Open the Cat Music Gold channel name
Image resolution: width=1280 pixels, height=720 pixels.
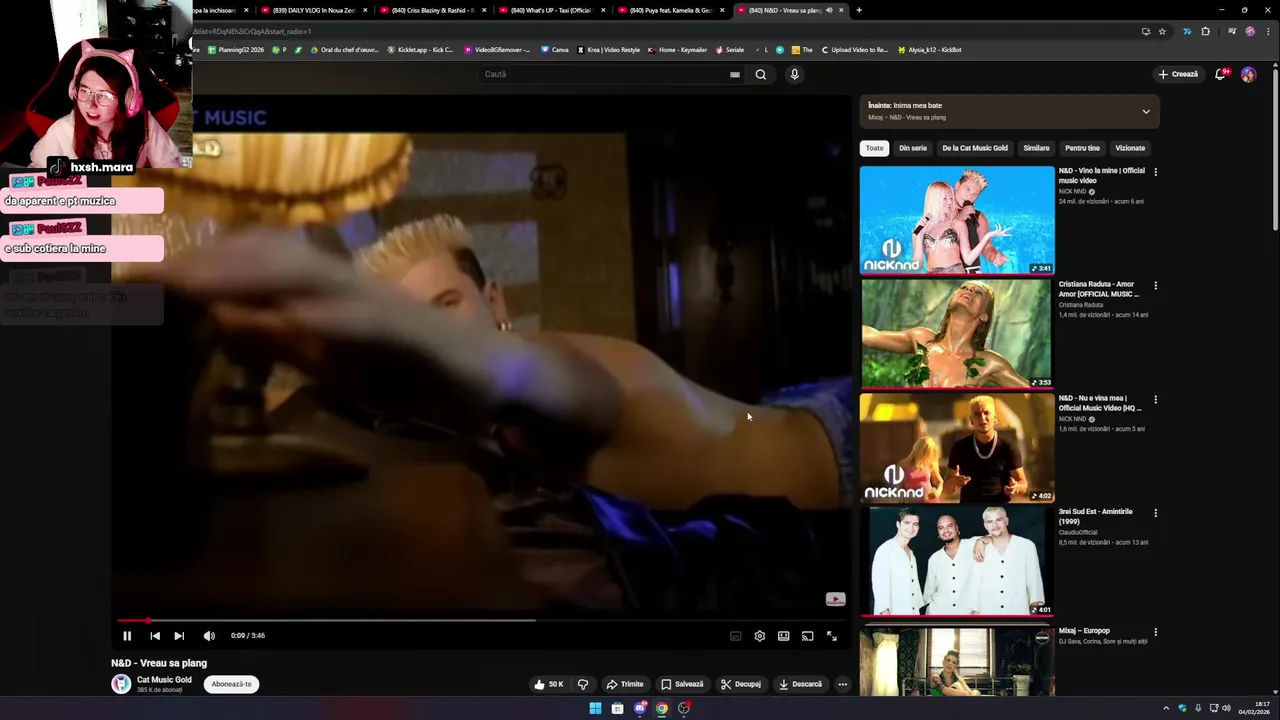click(x=164, y=680)
